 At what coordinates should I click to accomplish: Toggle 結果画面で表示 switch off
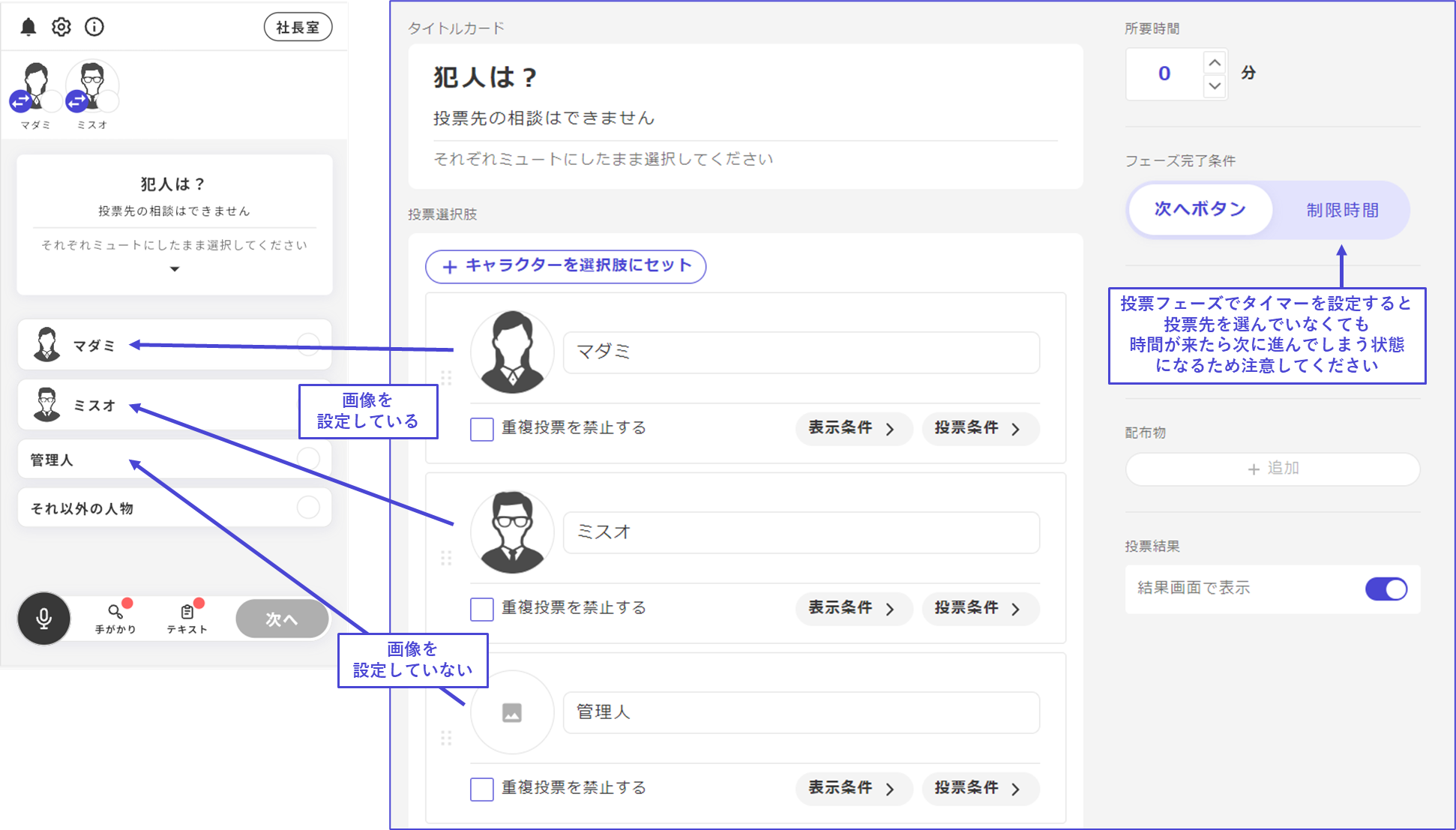[x=1386, y=589]
